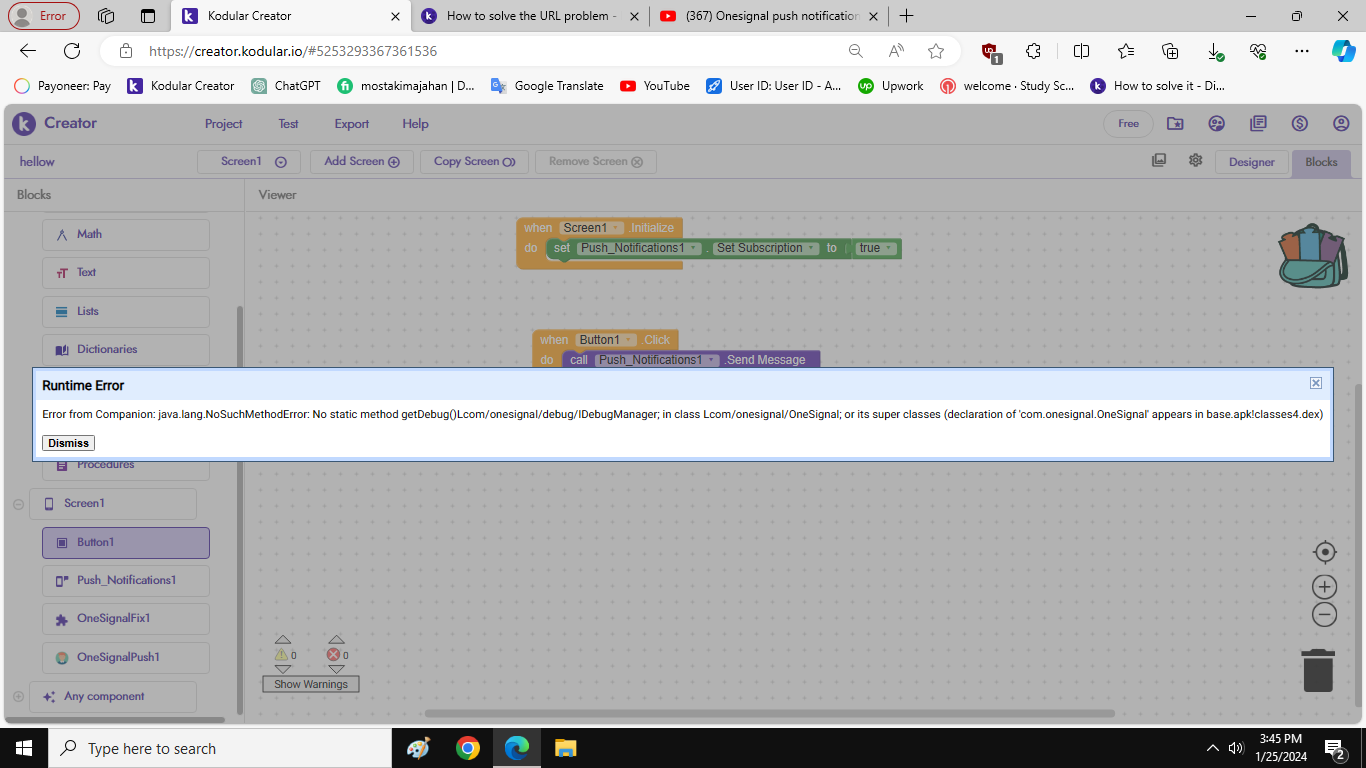Open the Screen1 screen selector dropdown
The image size is (1366, 768).
tap(248, 160)
